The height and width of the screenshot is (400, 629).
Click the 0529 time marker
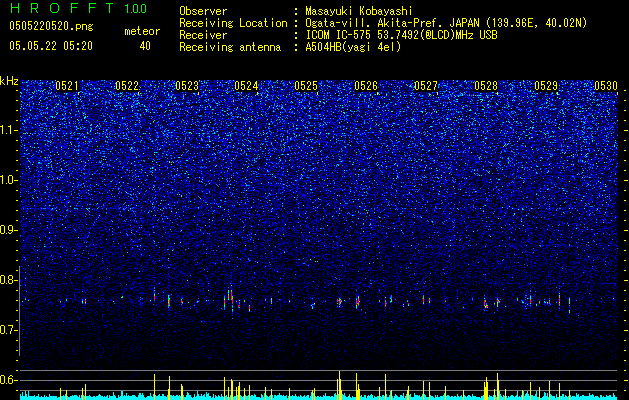tap(546, 86)
